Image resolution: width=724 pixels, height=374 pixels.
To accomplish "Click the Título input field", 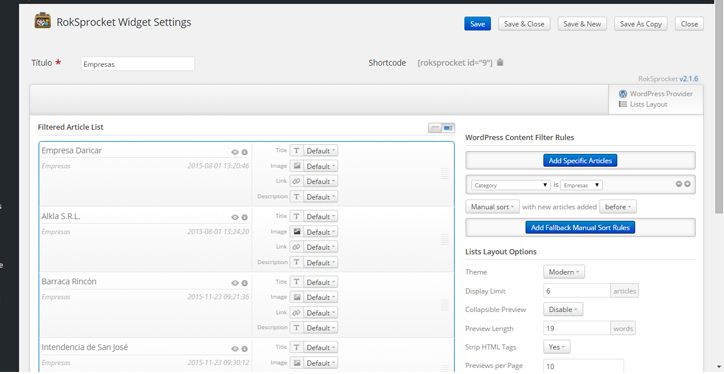I will click(x=138, y=64).
